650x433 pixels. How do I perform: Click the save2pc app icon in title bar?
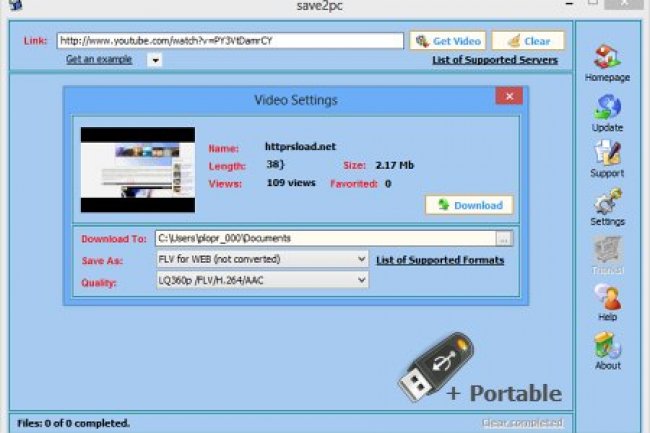(x=13, y=6)
